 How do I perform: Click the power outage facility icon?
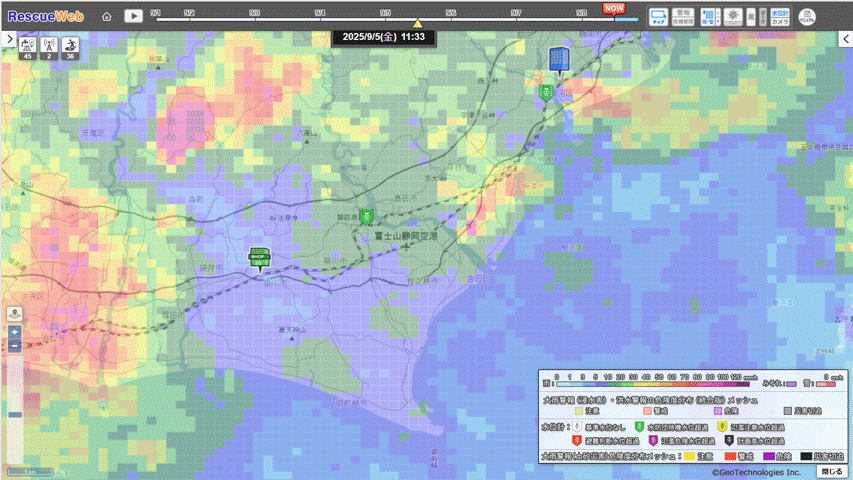coord(26,47)
